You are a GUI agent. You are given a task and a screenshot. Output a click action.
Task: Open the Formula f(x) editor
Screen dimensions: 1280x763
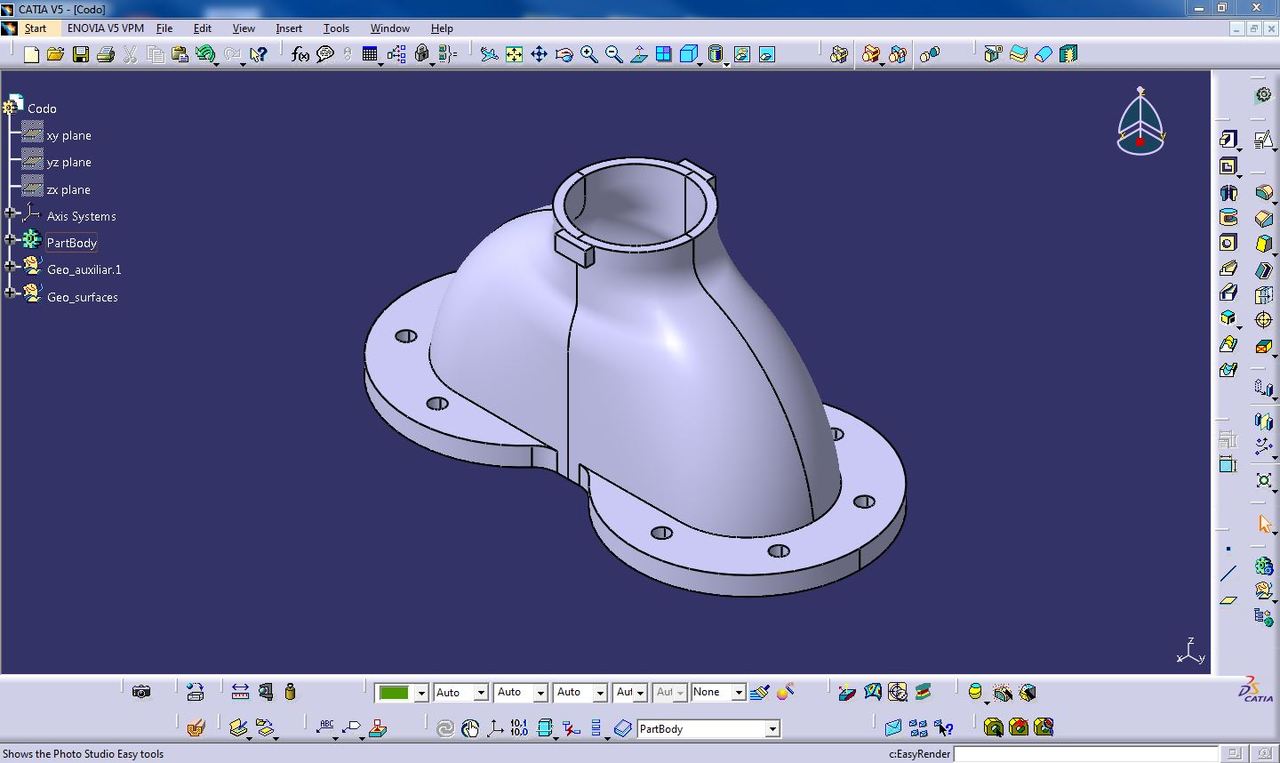point(300,54)
